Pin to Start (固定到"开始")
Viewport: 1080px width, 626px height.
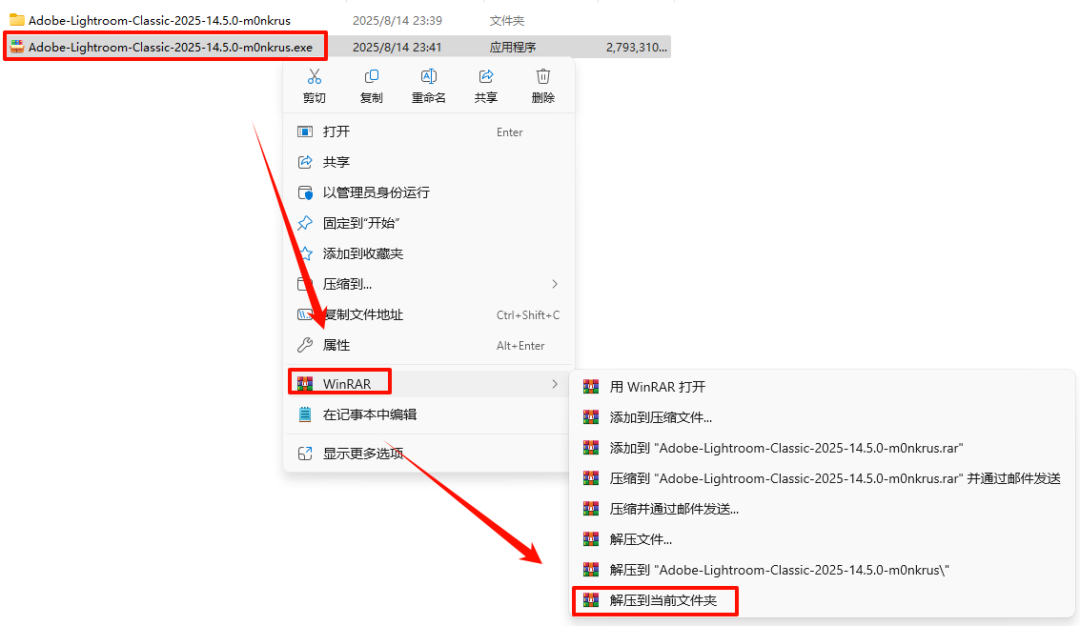pos(428,223)
